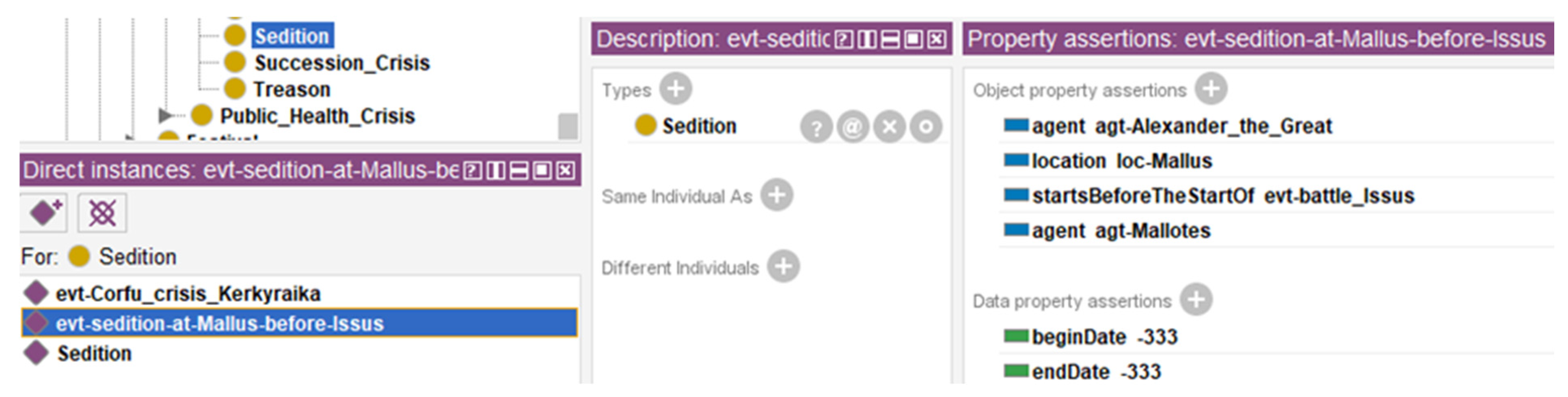
Task: Select the Succession_Crisis class
Action: [x=341, y=62]
